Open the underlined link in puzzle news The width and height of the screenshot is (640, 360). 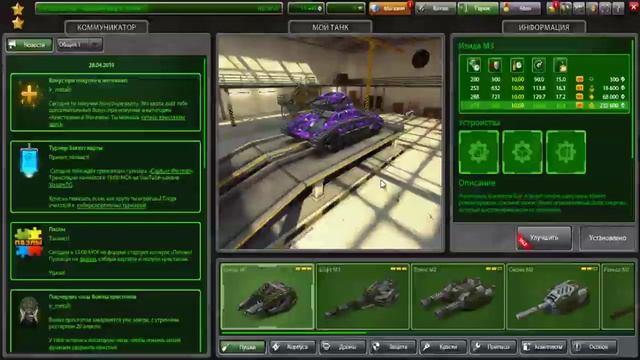tap(88, 259)
